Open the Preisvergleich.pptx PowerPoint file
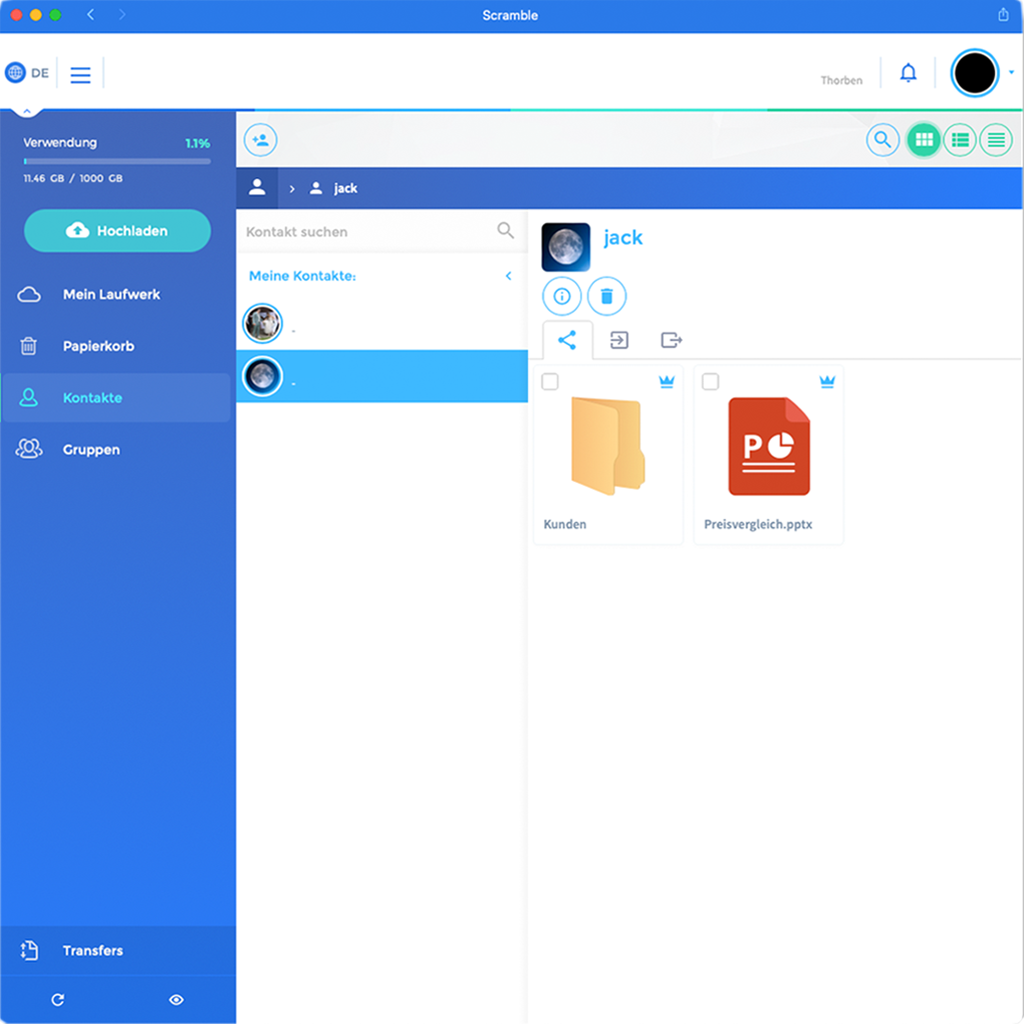The image size is (1024, 1024). [769, 455]
